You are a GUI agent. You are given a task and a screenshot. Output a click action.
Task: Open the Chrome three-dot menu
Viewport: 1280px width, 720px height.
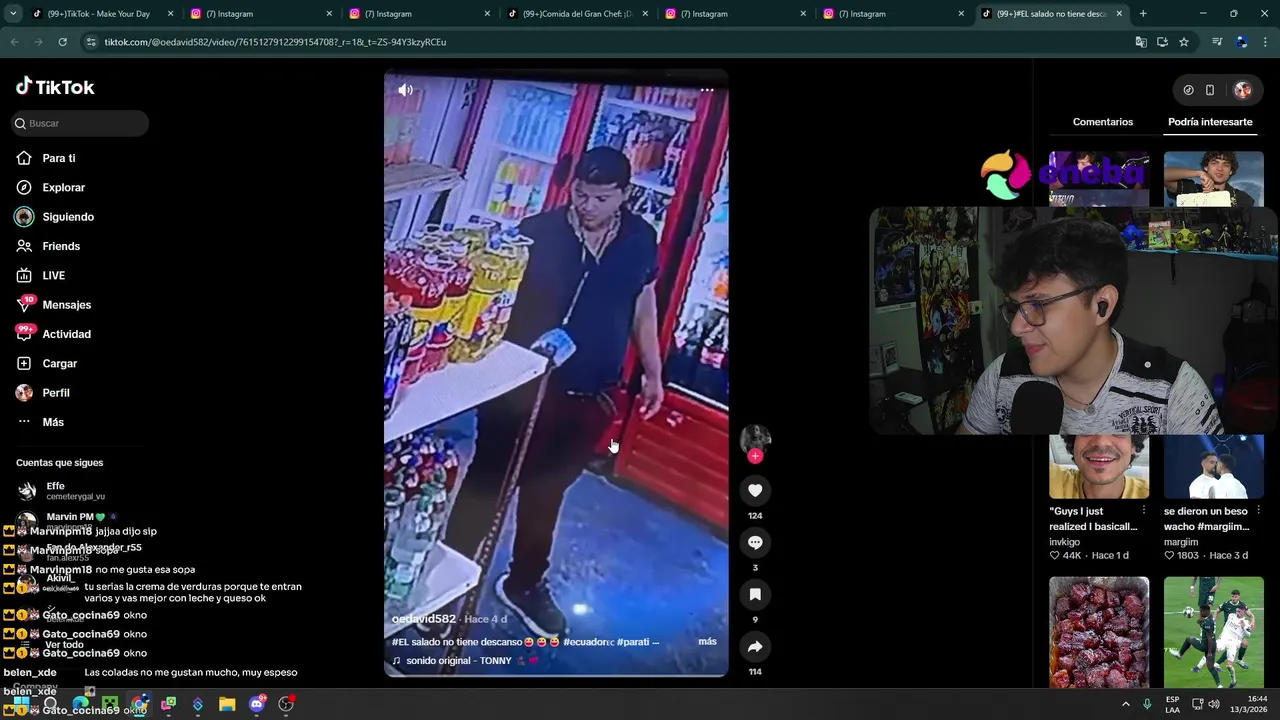(x=1266, y=42)
